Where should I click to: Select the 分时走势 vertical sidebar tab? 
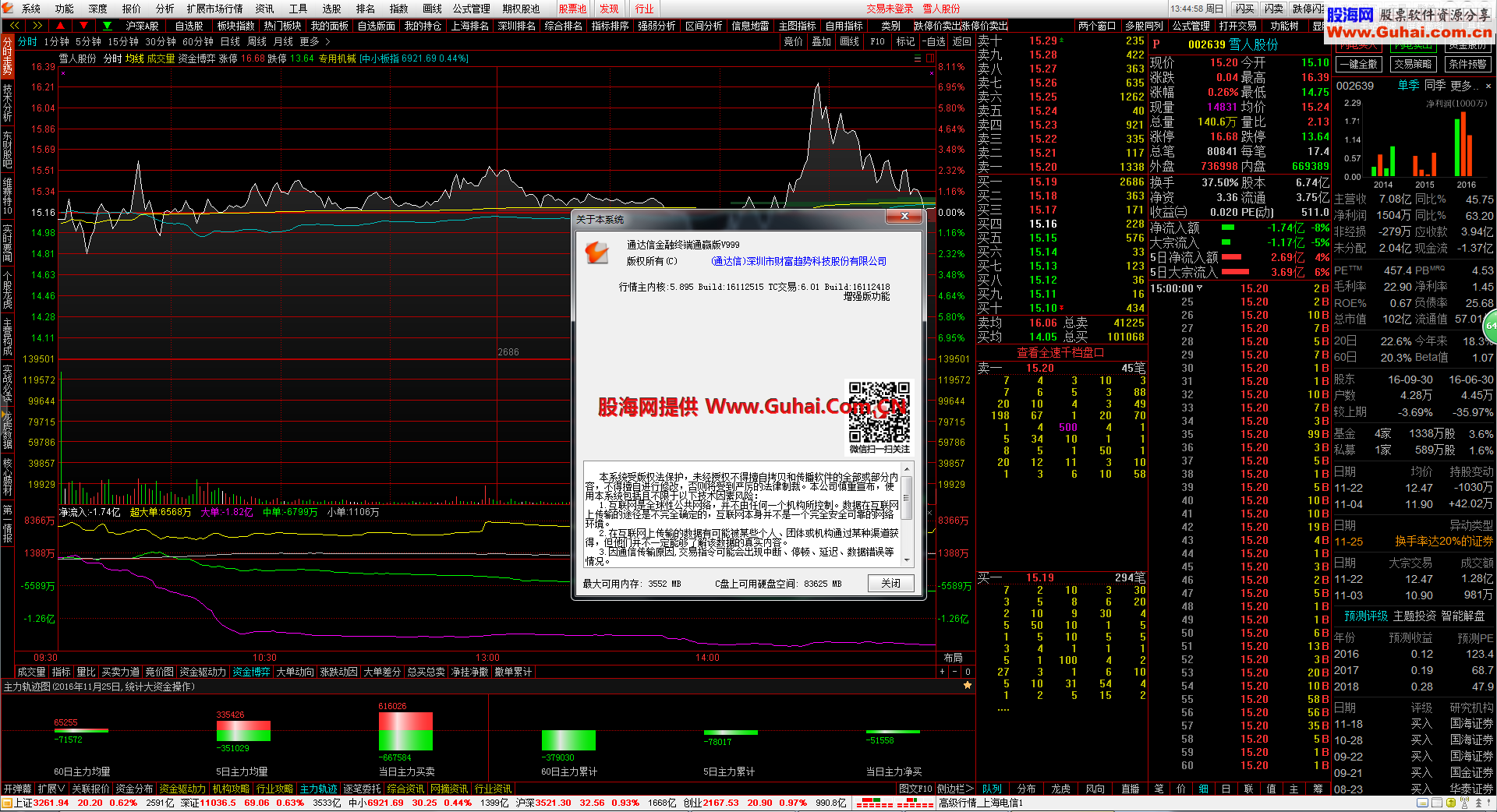tap(7, 56)
